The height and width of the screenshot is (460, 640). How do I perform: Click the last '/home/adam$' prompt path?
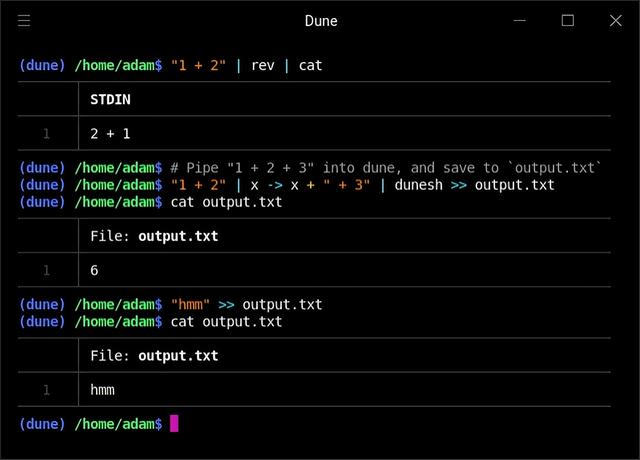click(x=118, y=424)
